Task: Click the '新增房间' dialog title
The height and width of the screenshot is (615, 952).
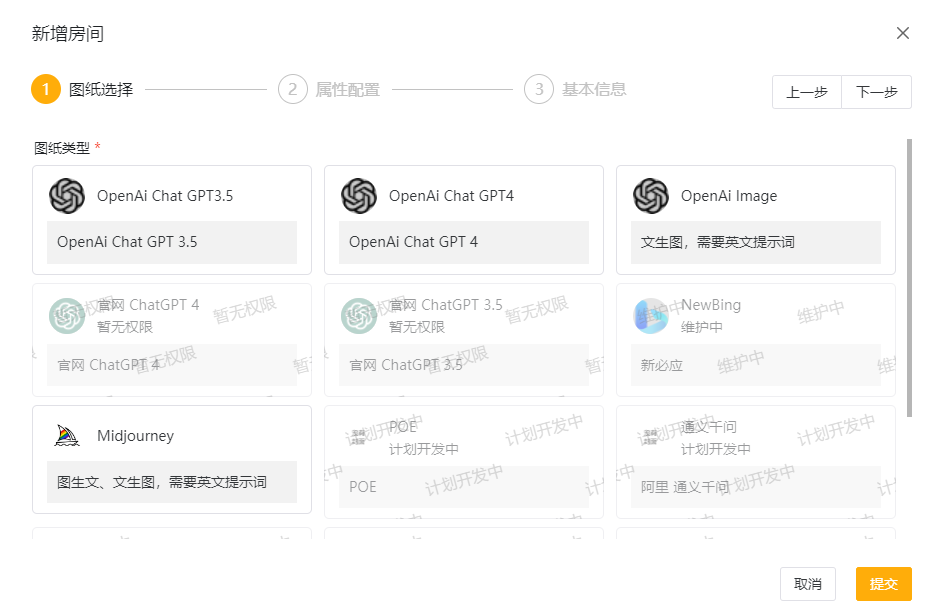Action: pos(68,33)
